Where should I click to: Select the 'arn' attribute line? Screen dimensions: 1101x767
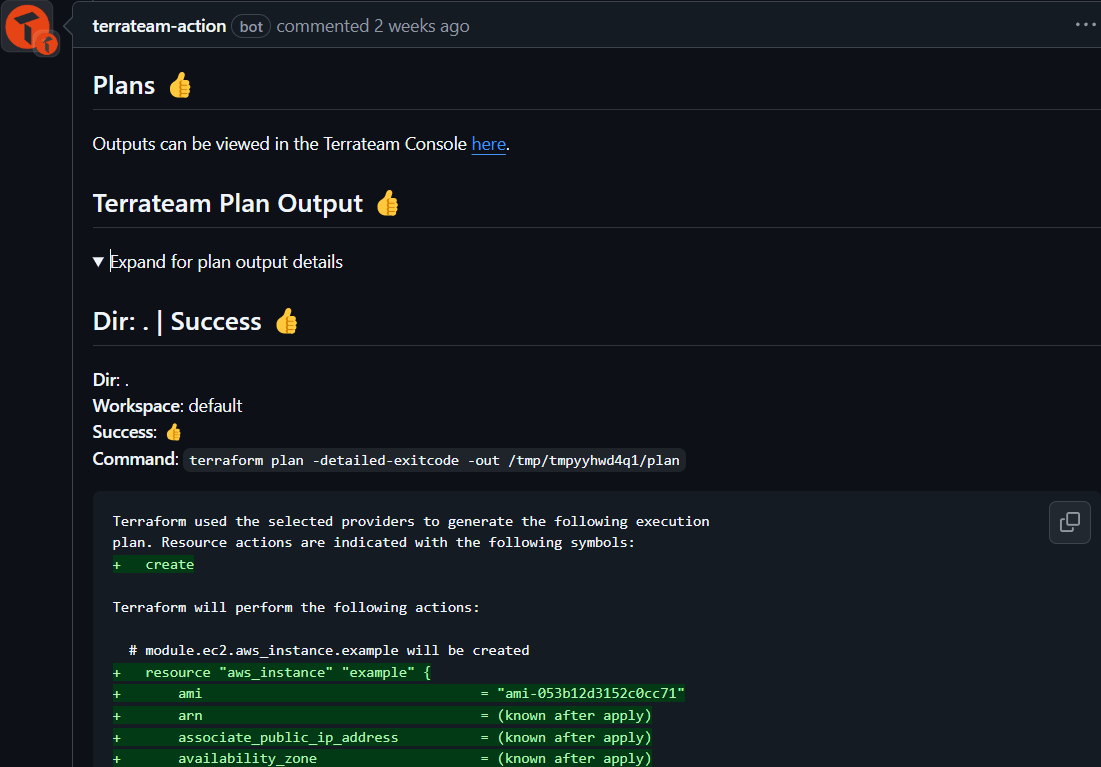tap(382, 716)
